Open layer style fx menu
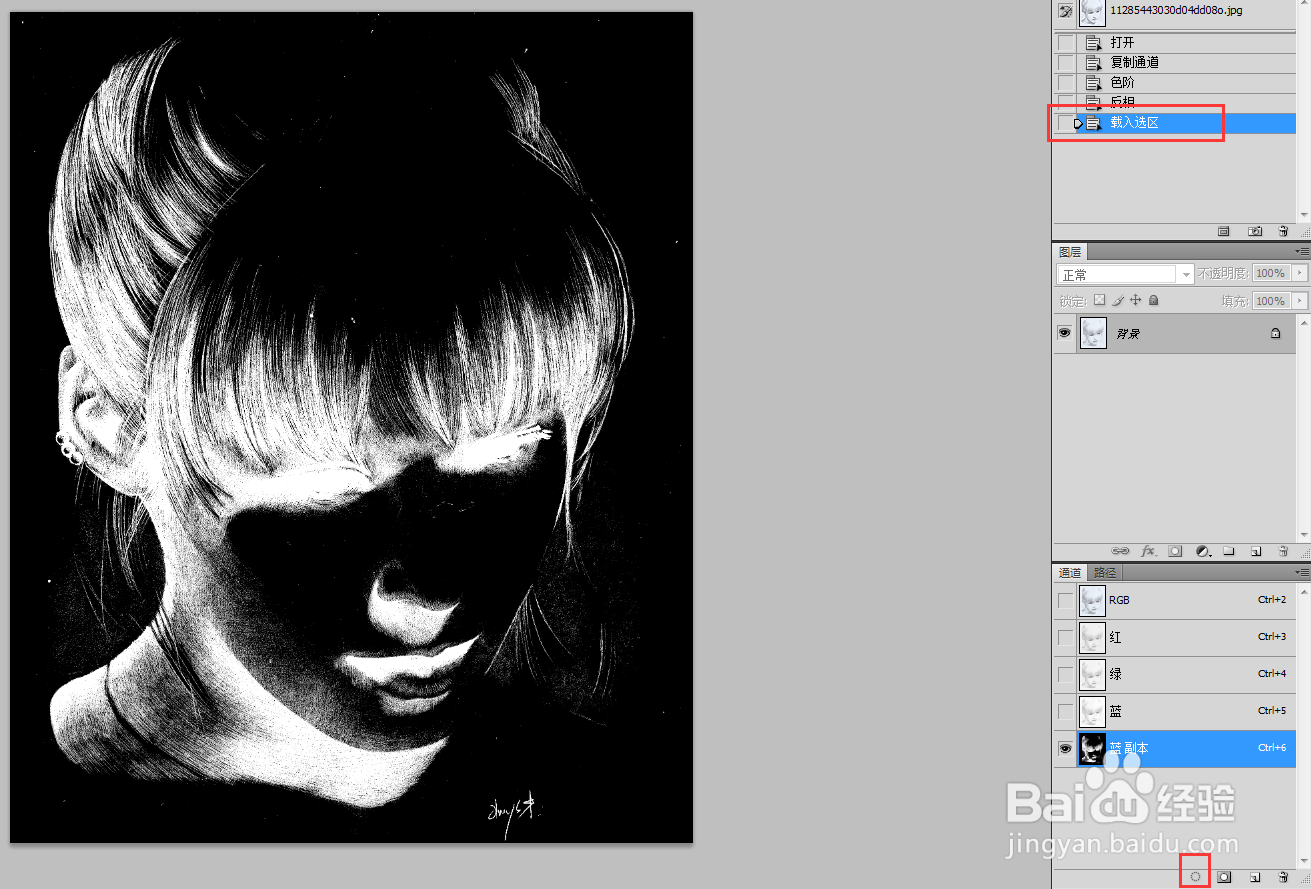The width and height of the screenshot is (1311, 889). pos(1148,551)
